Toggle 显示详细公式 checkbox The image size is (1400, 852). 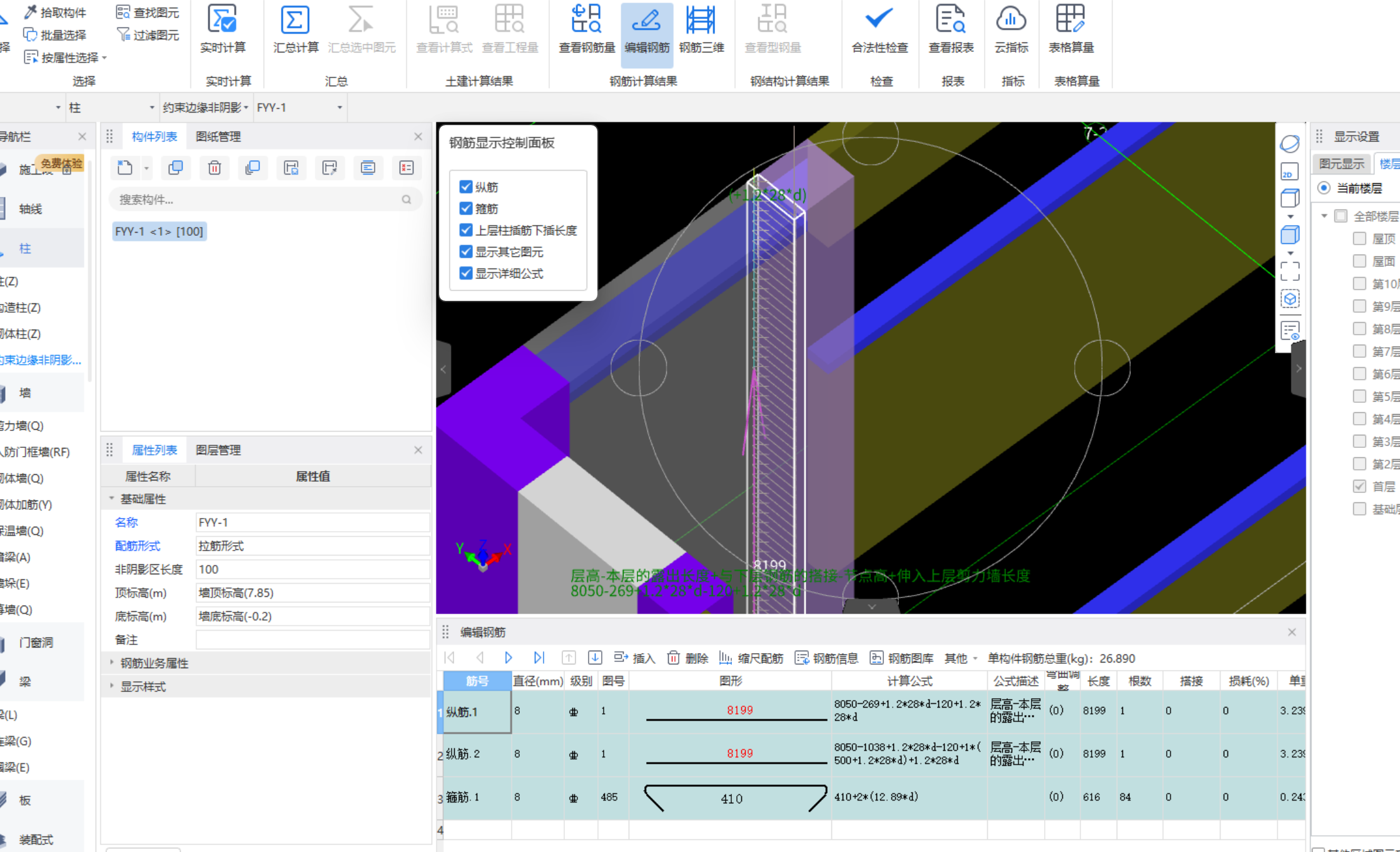[466, 273]
